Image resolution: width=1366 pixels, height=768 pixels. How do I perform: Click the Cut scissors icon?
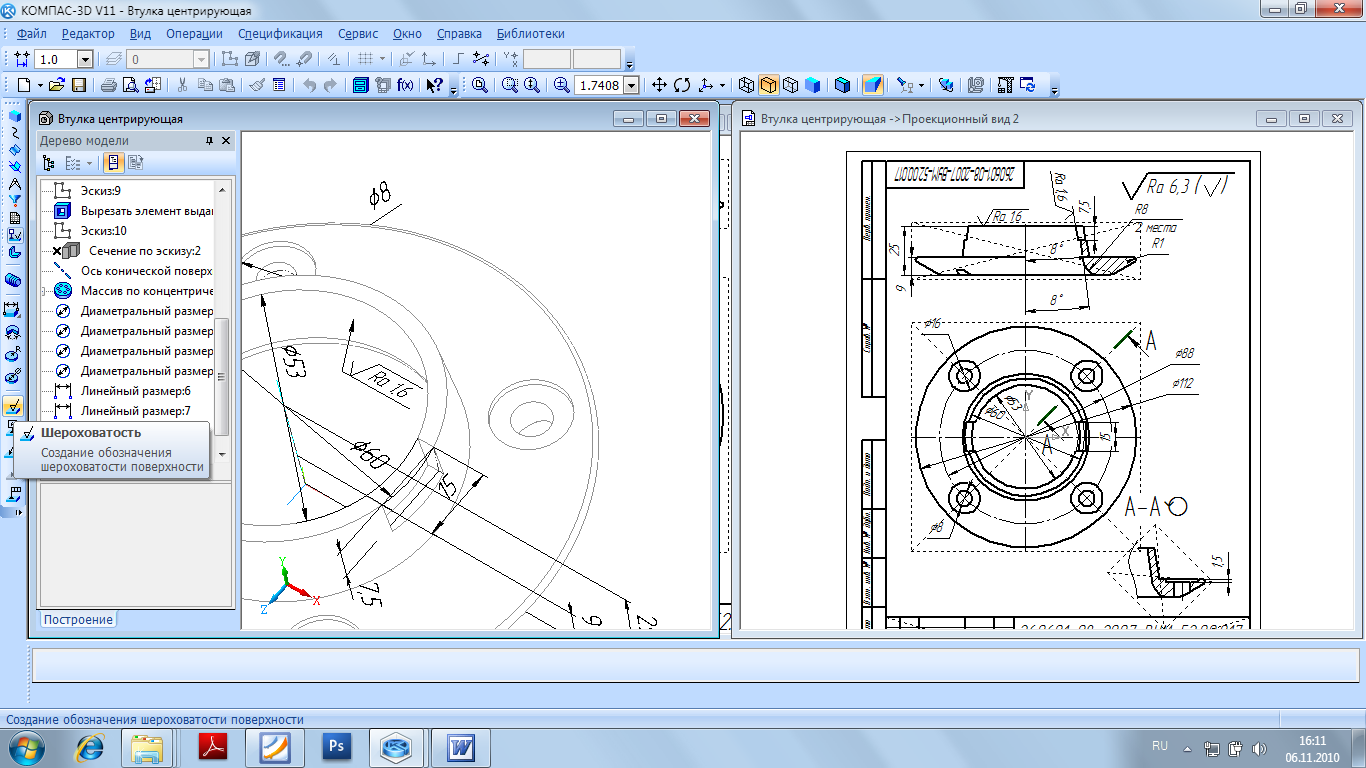tap(182, 85)
